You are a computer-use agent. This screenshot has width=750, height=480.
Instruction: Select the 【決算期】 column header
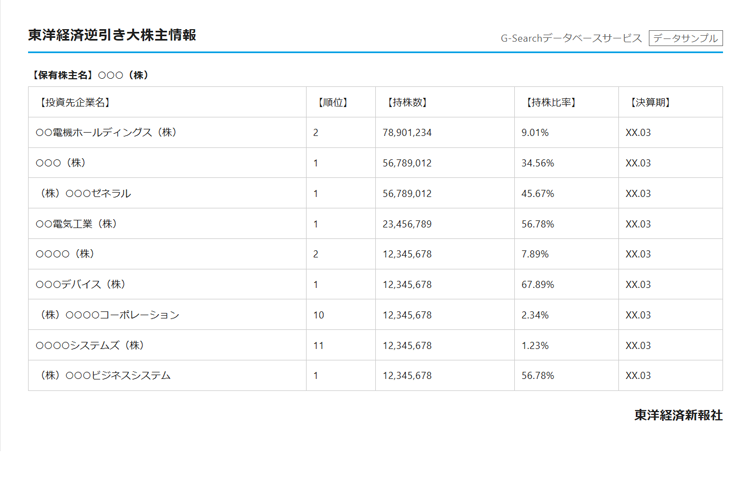click(x=650, y=102)
